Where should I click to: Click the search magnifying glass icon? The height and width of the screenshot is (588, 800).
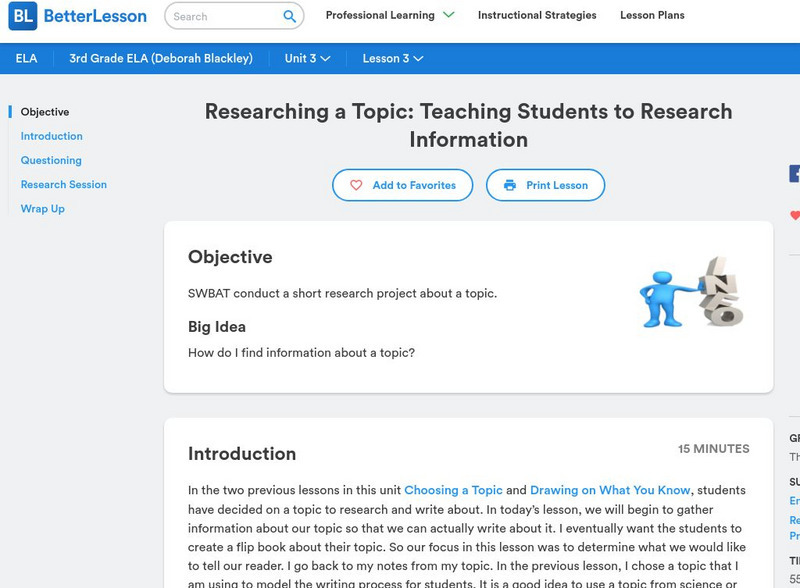[x=289, y=16]
